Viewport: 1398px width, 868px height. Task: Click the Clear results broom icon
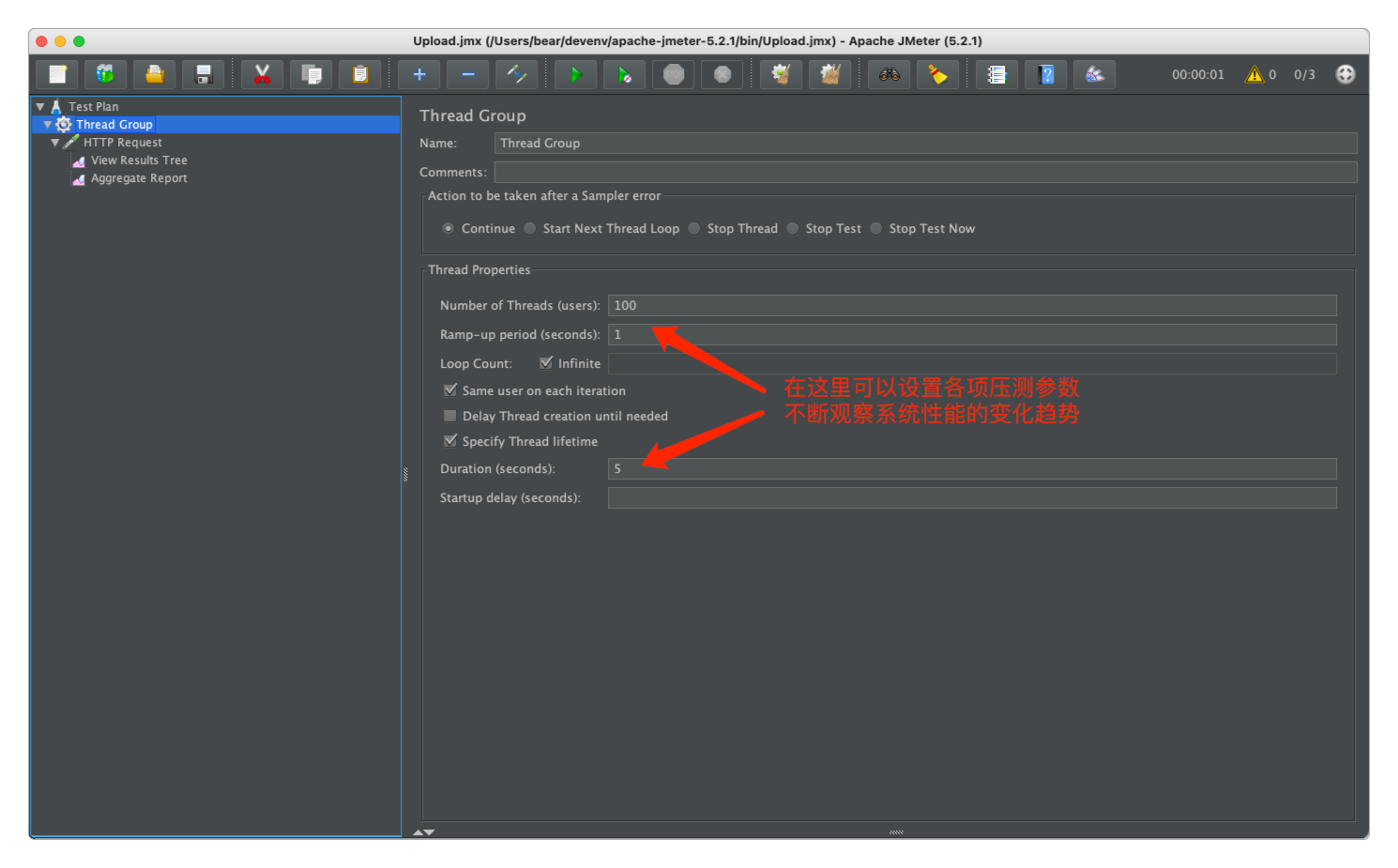tap(781, 74)
